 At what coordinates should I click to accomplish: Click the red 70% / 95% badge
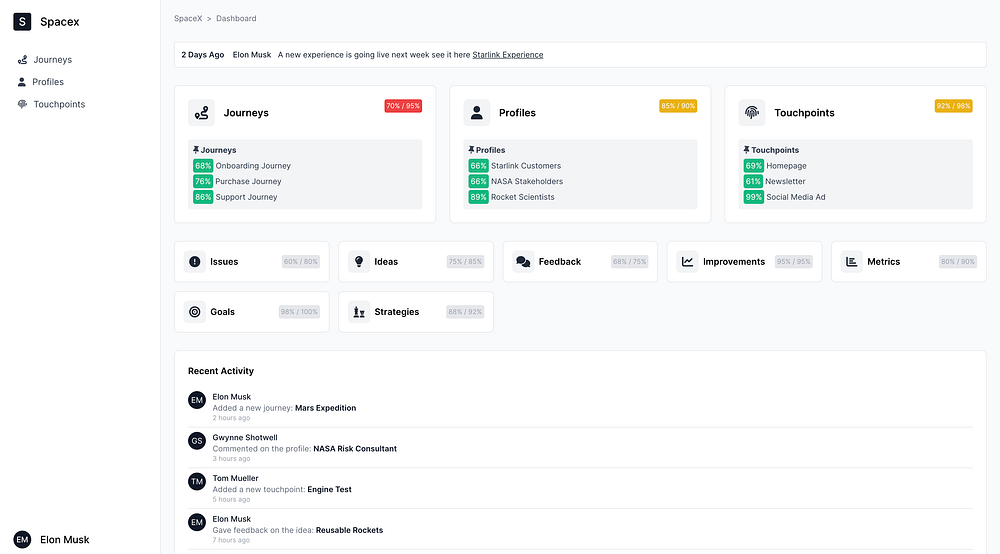tap(403, 106)
